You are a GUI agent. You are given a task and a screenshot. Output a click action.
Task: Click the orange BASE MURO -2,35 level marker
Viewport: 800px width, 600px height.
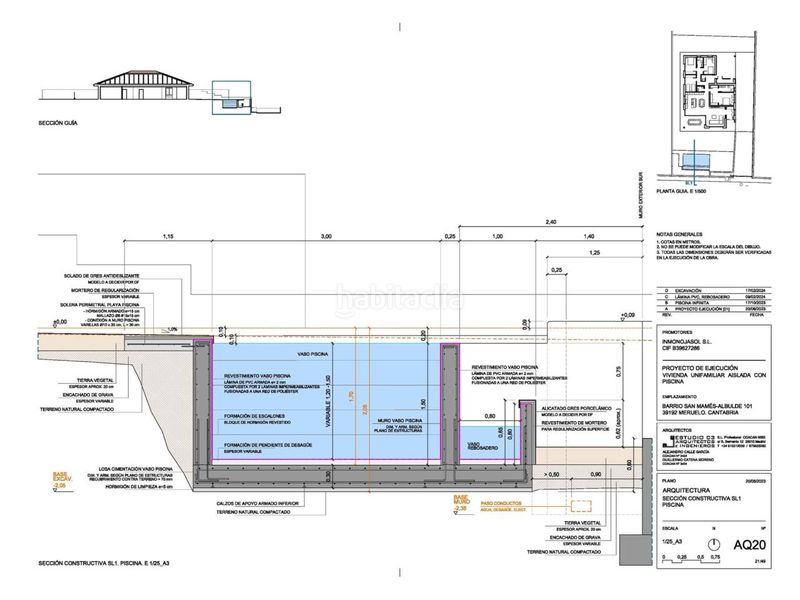pos(463,504)
